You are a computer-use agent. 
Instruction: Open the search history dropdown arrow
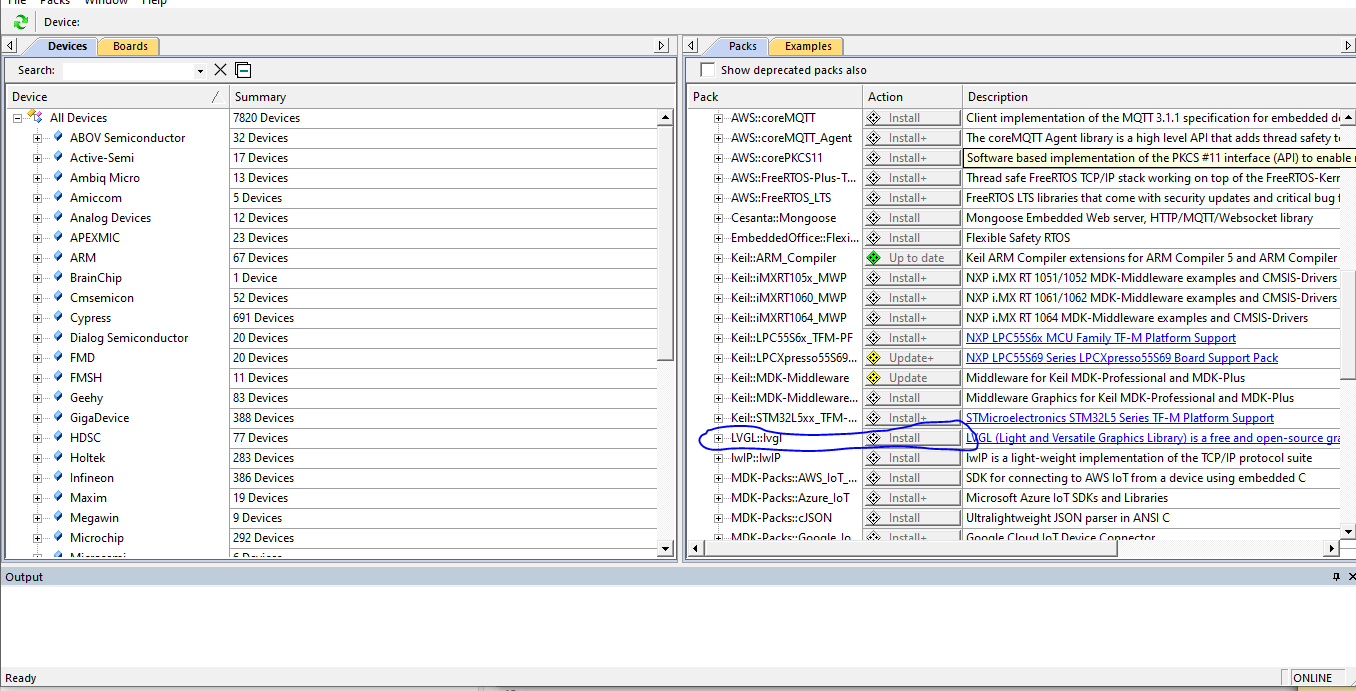pos(200,71)
